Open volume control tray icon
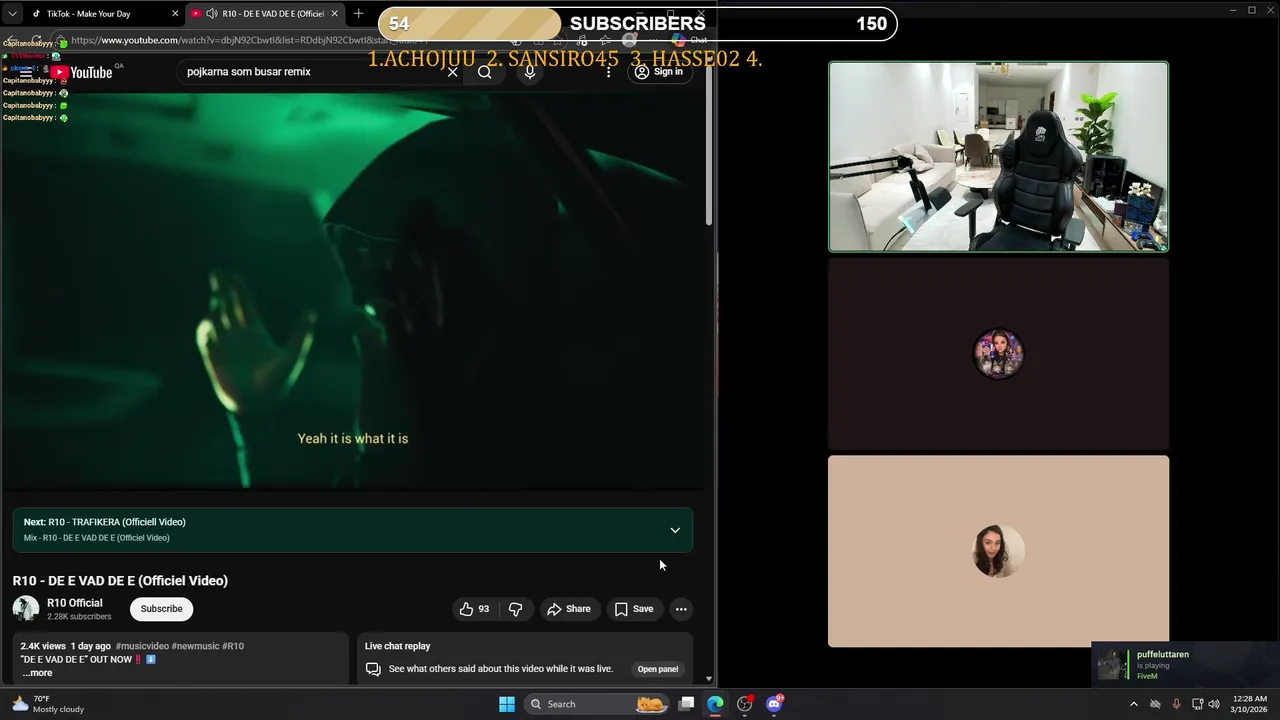This screenshot has height=720, width=1280. coord(1213,704)
